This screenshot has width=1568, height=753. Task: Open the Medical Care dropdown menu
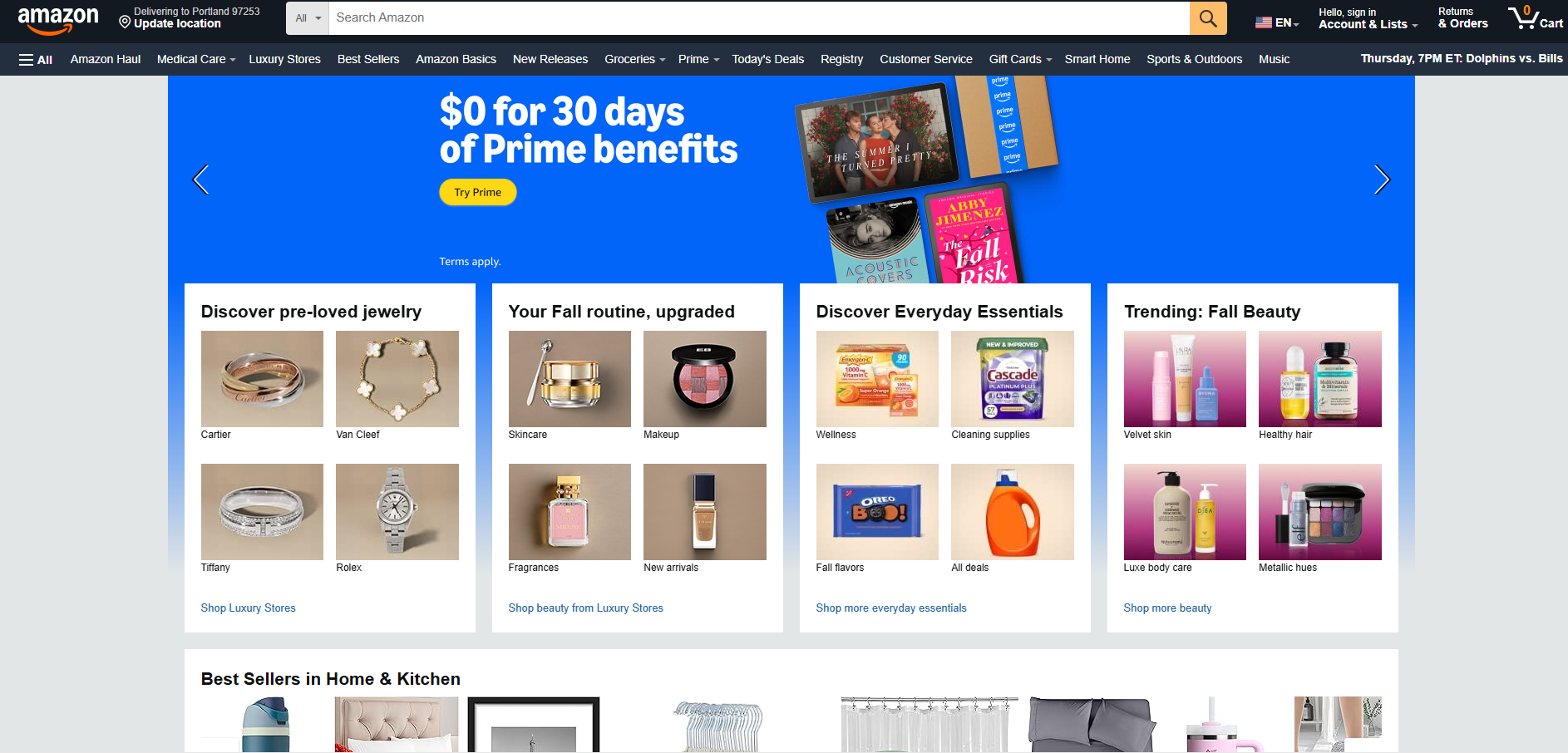point(196,60)
